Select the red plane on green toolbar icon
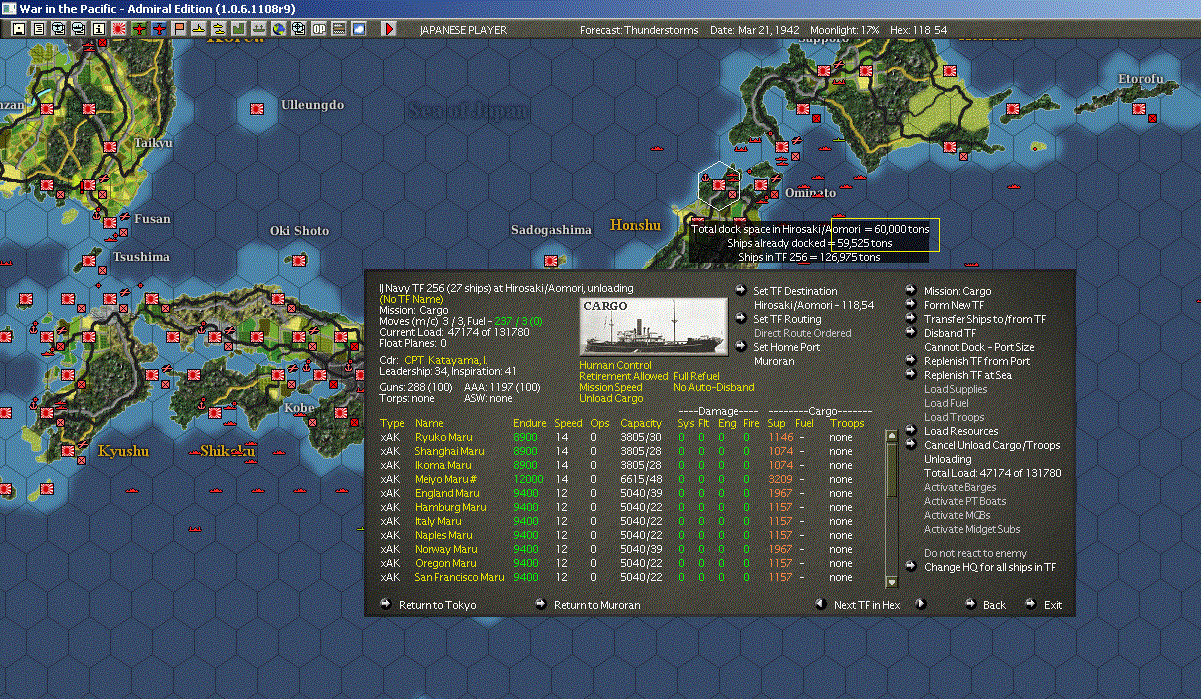This screenshot has width=1201, height=699. 139,29
